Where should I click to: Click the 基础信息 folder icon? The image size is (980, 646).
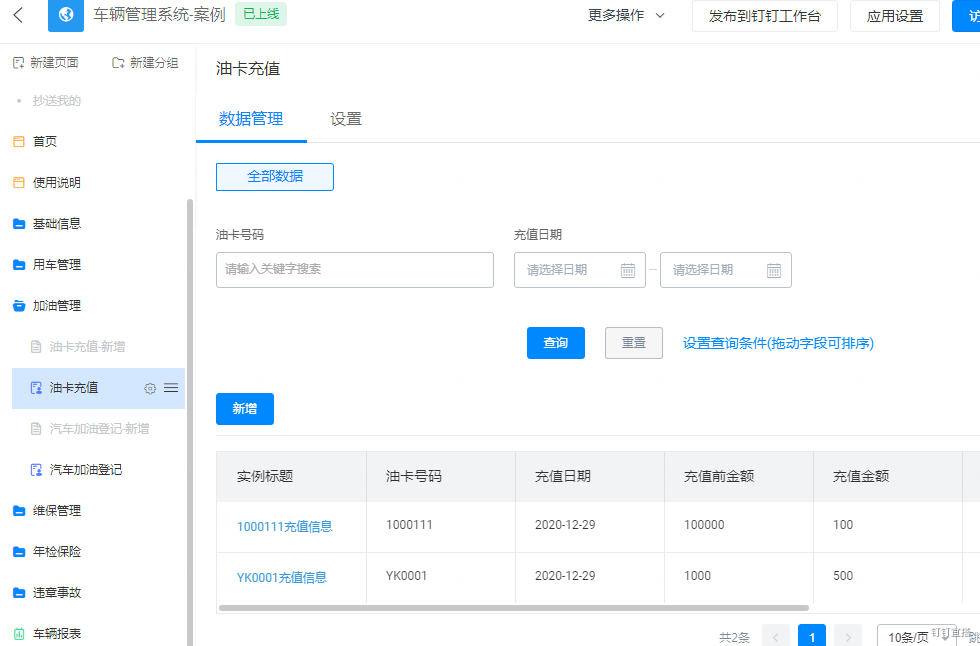coord(19,224)
